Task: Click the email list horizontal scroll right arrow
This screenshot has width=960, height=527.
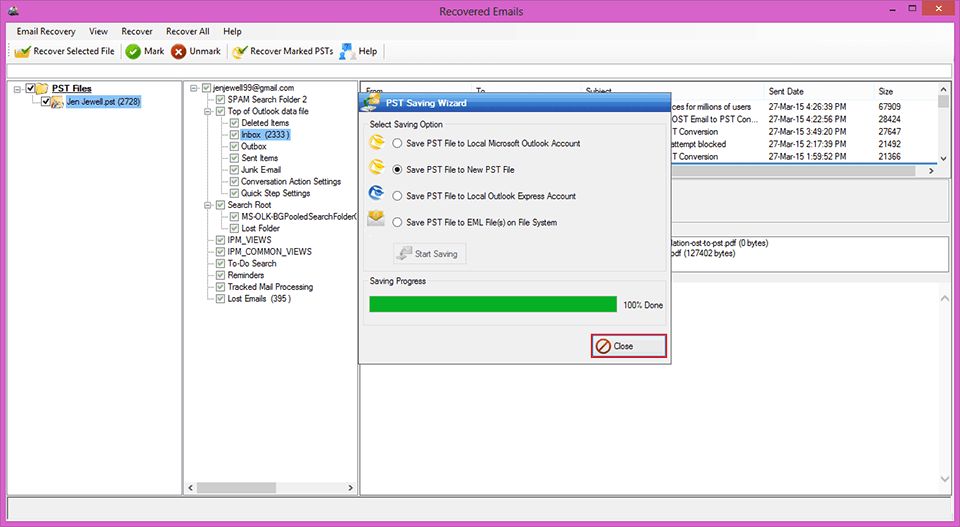Action: tap(931, 171)
